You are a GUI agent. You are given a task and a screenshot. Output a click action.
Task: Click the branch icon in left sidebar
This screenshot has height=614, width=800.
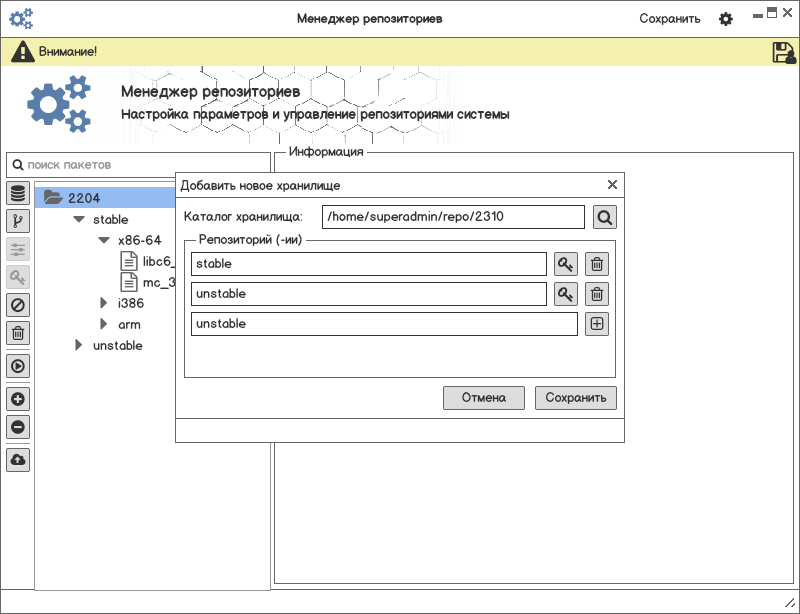pos(17,221)
